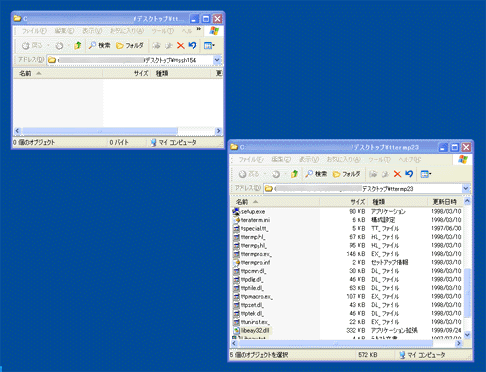Open ヘルプ(H) menu in ttermp23 window

[x=410, y=159]
